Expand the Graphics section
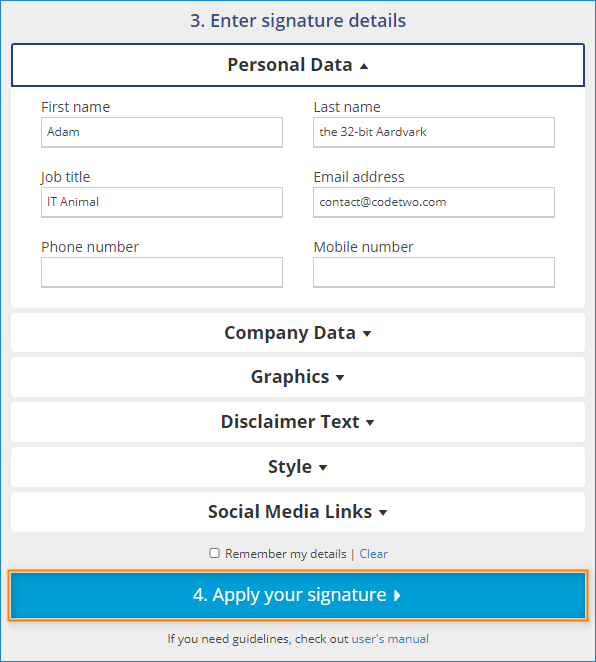This screenshot has width=596, height=662. (x=298, y=377)
